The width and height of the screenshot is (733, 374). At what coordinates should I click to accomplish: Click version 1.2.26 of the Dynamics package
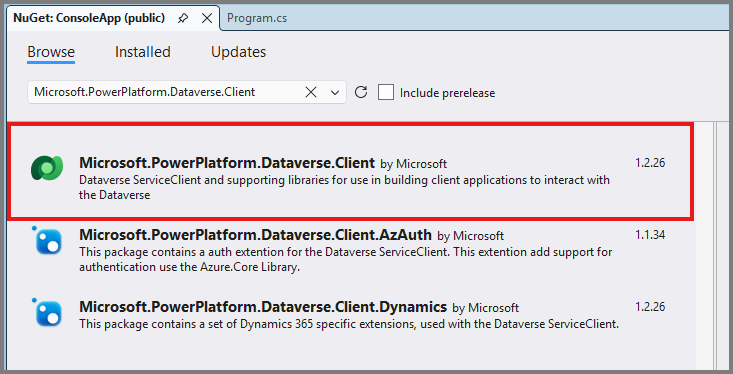pyautogui.click(x=650, y=307)
